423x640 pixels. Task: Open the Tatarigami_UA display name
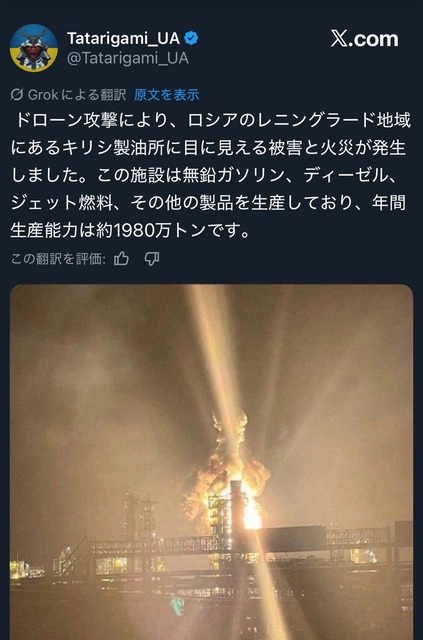tap(123, 38)
